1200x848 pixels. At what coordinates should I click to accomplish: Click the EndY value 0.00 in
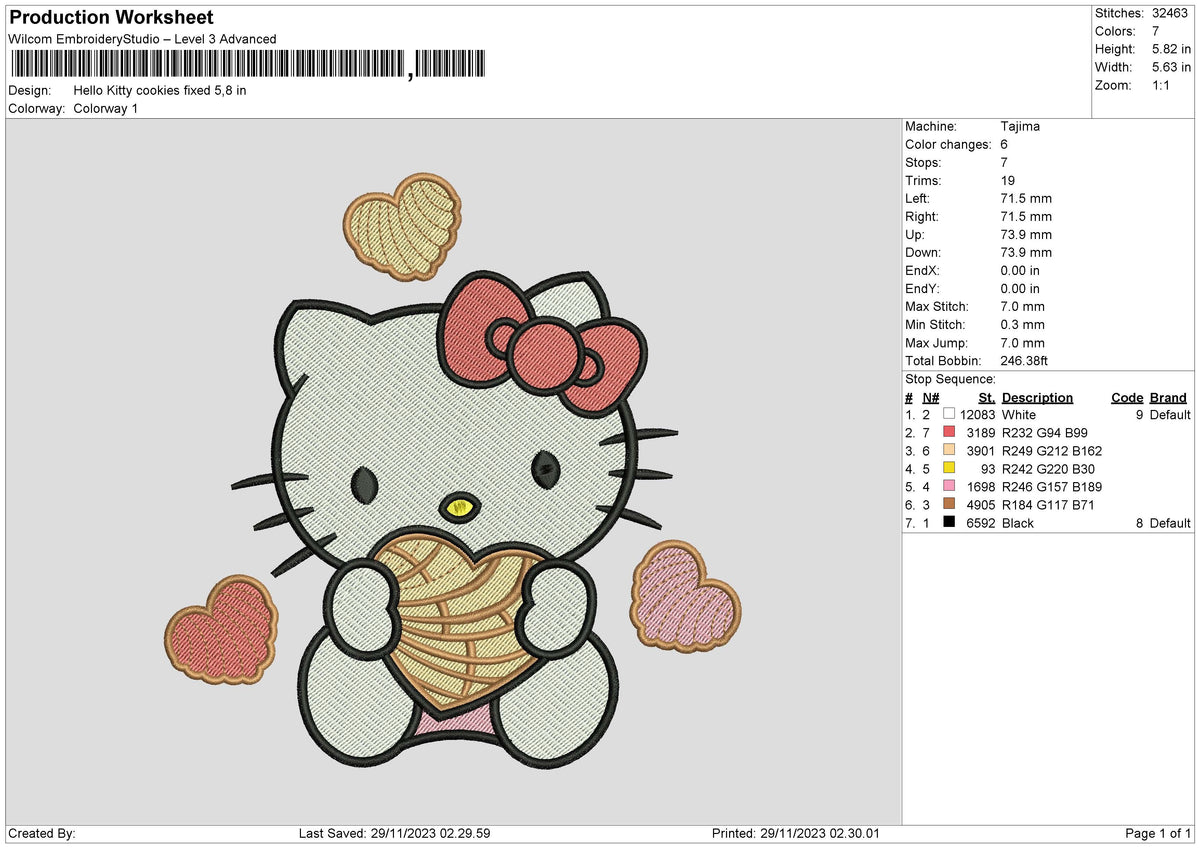[1020, 288]
